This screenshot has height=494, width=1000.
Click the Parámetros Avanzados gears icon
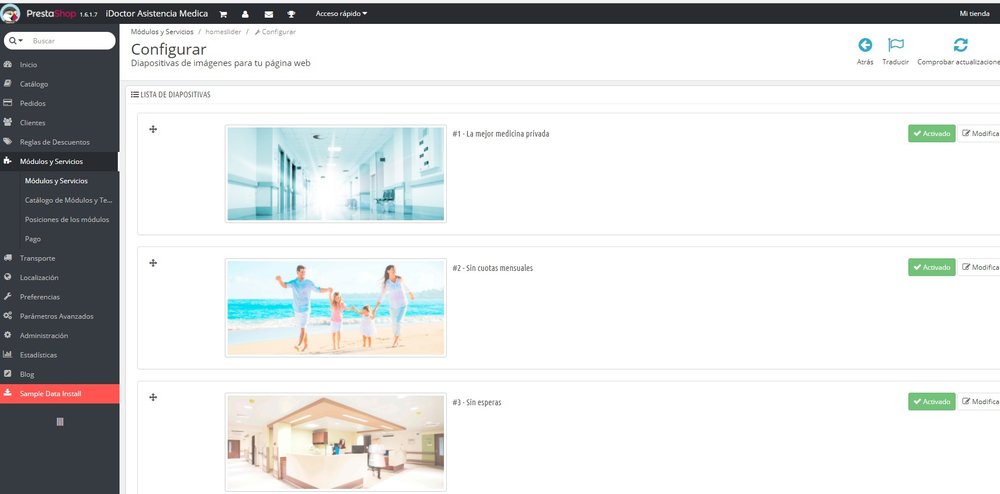click(x=8, y=316)
